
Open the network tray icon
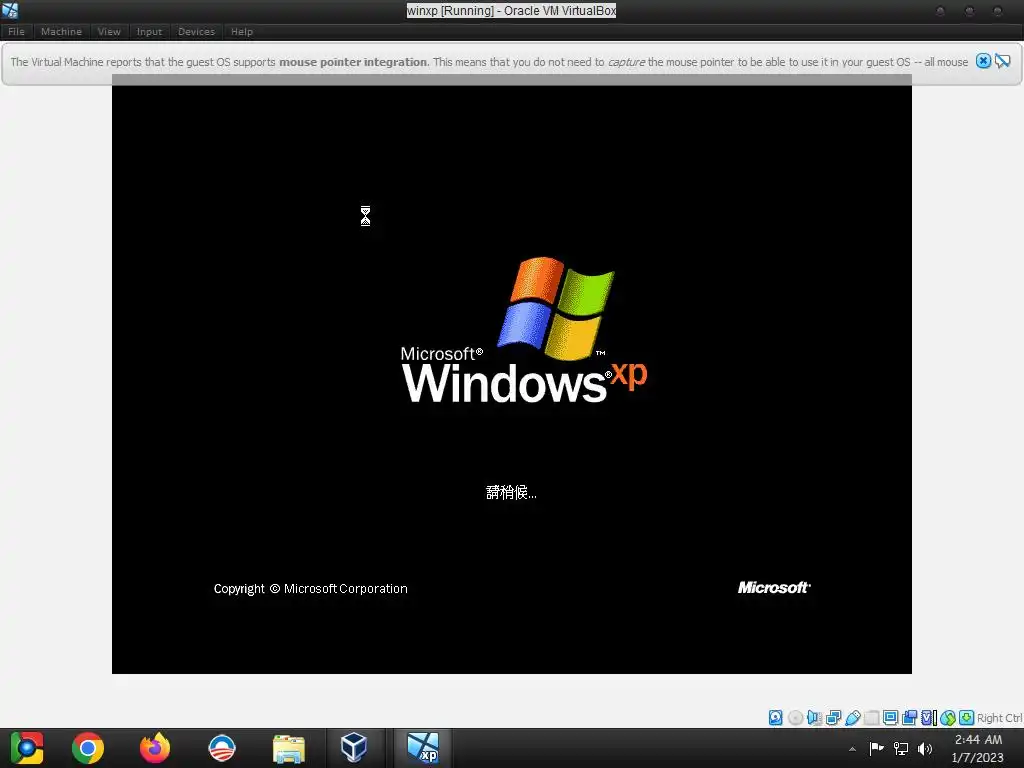[x=901, y=748]
